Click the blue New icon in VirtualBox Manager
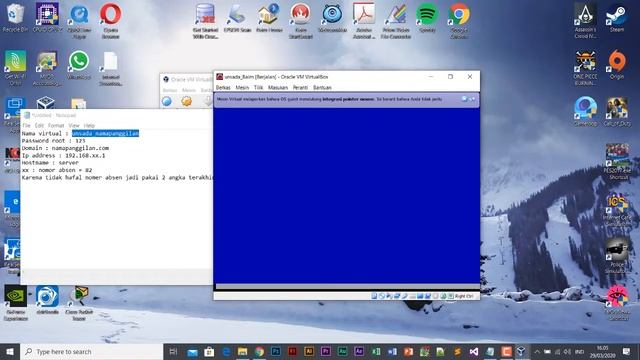Image resolution: width=640 pixels, height=360 pixels. click(167, 101)
